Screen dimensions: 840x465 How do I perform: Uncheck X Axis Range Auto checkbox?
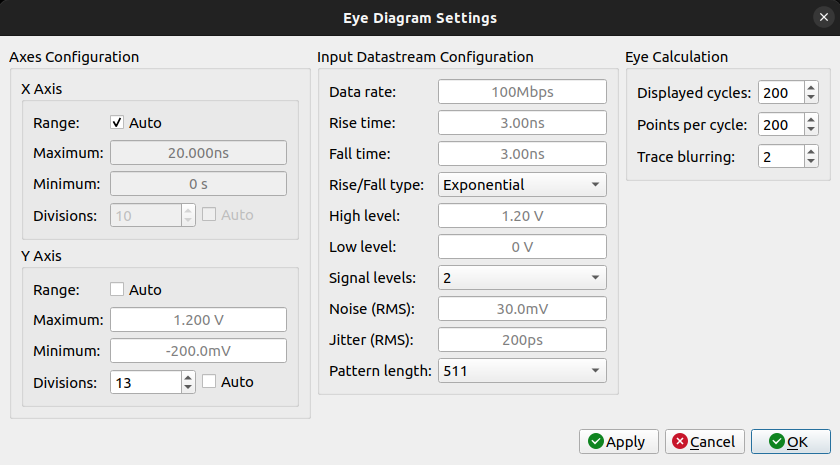point(117,123)
